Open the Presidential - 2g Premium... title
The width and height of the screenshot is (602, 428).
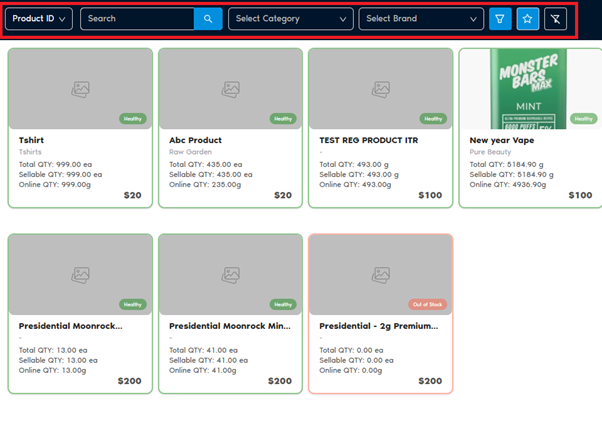[x=379, y=326]
